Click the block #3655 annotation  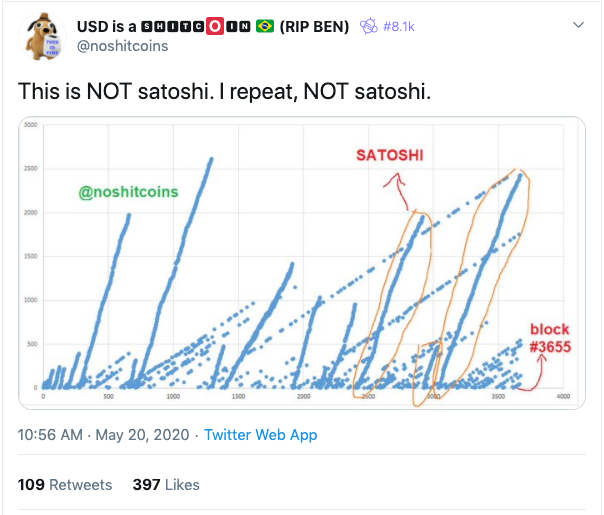point(550,338)
